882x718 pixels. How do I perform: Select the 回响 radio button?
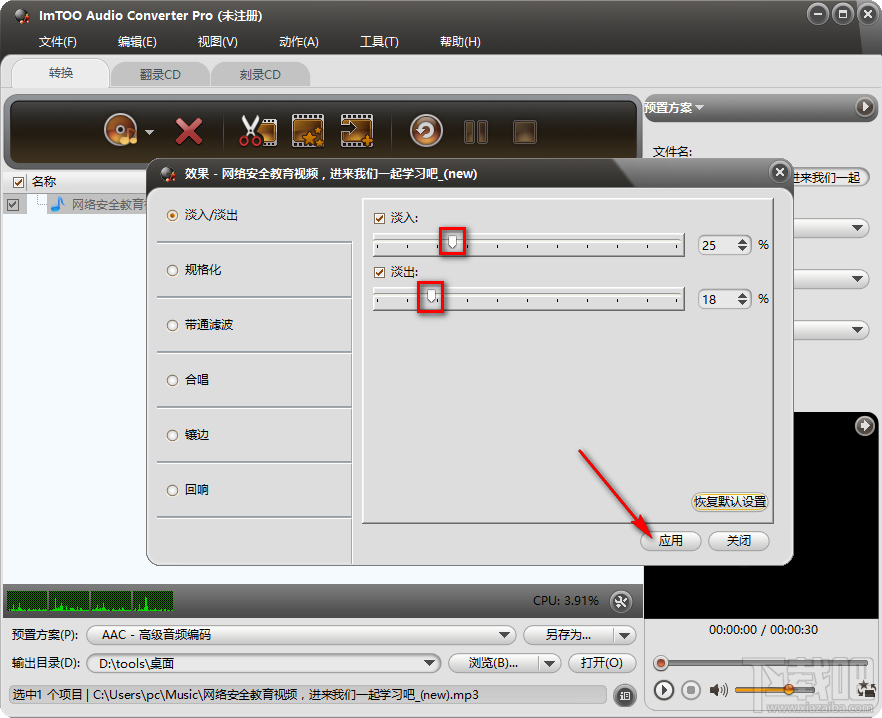tap(171, 490)
